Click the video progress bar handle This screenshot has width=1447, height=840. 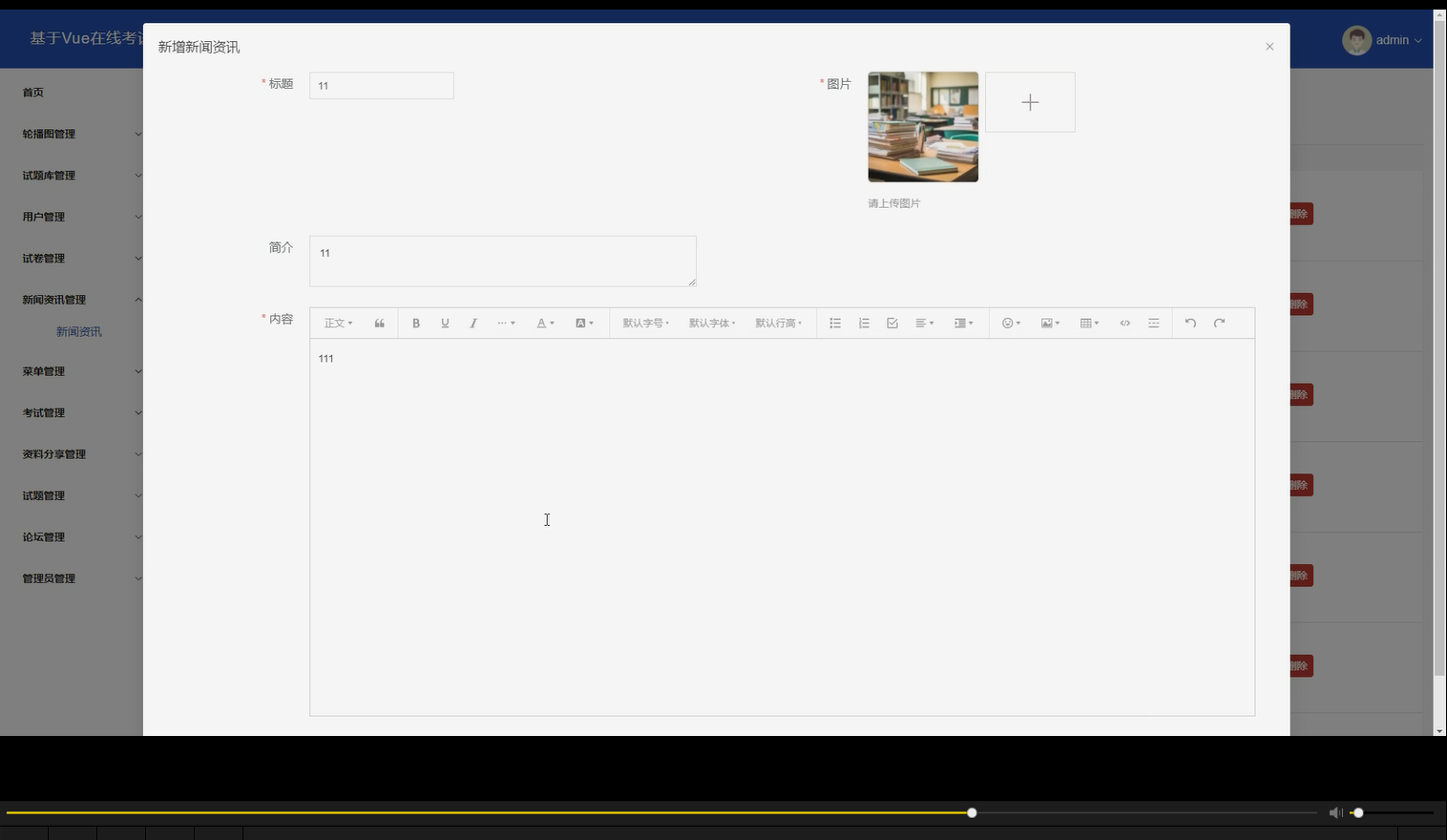click(972, 813)
